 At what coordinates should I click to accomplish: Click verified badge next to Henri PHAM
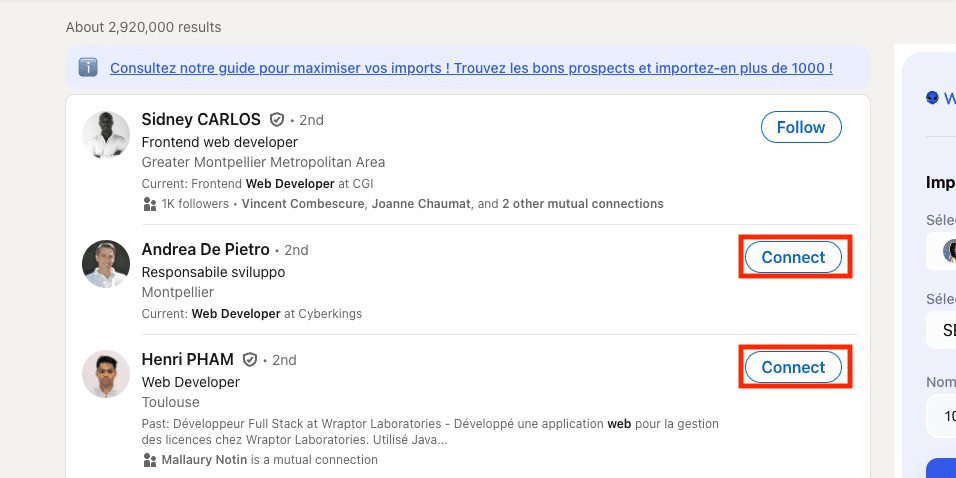coord(250,360)
